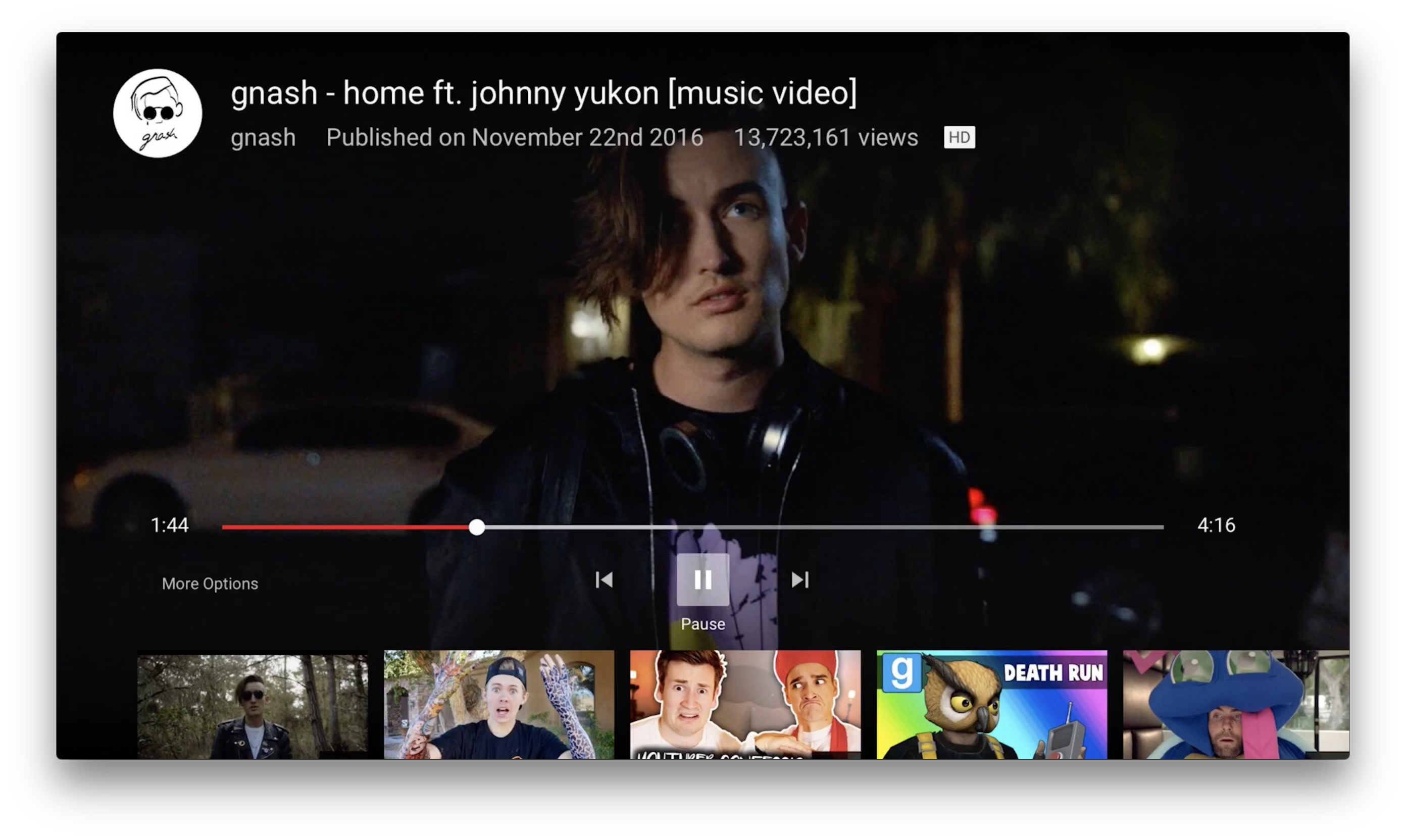Open More Options menu
Image resolution: width=1406 pixels, height=840 pixels.
[x=210, y=584]
